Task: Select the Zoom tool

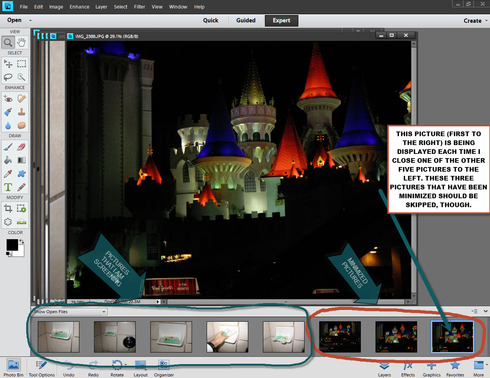Action: pyautogui.click(x=8, y=42)
